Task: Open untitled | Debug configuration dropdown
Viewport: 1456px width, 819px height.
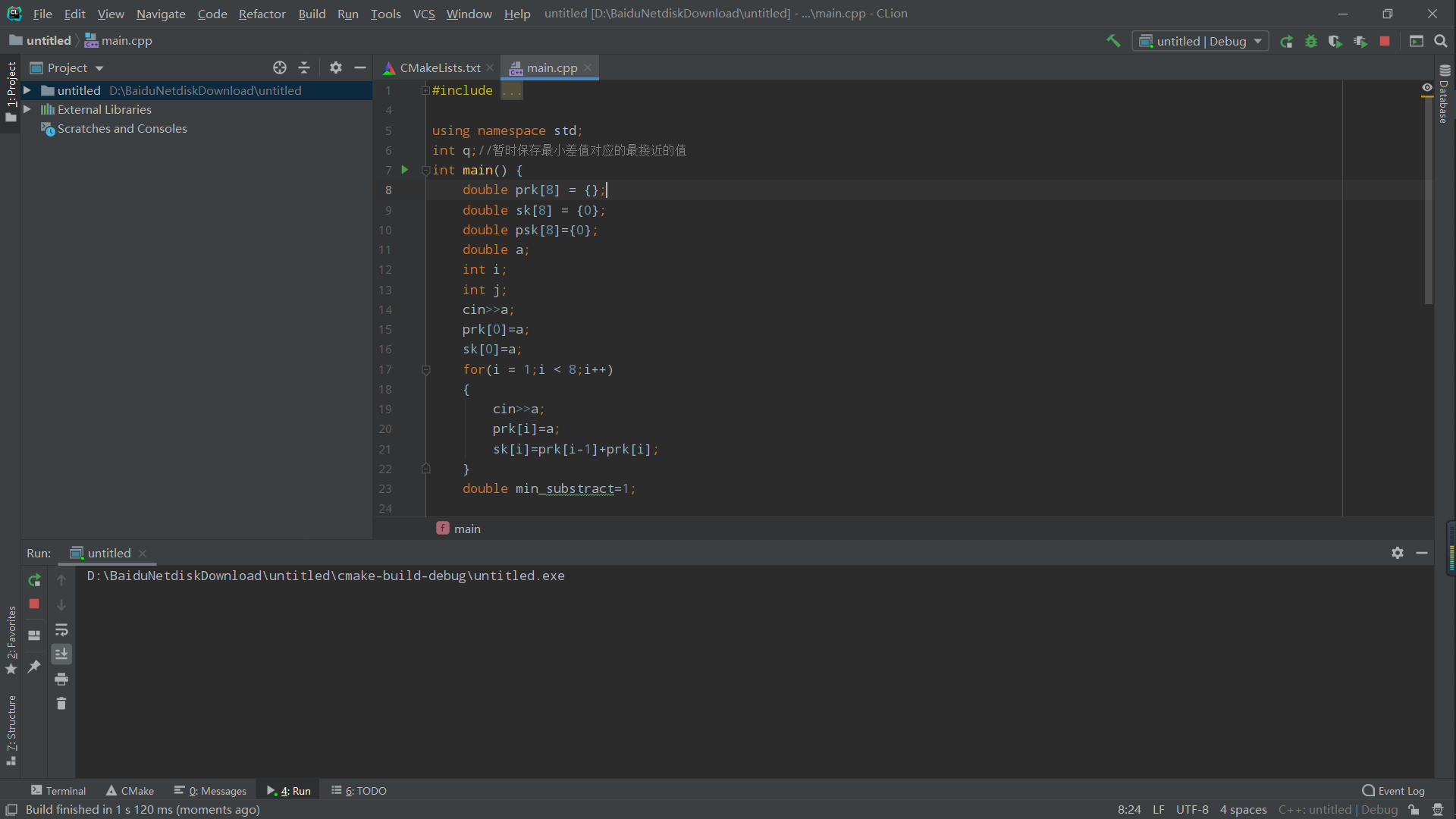Action: [1200, 42]
